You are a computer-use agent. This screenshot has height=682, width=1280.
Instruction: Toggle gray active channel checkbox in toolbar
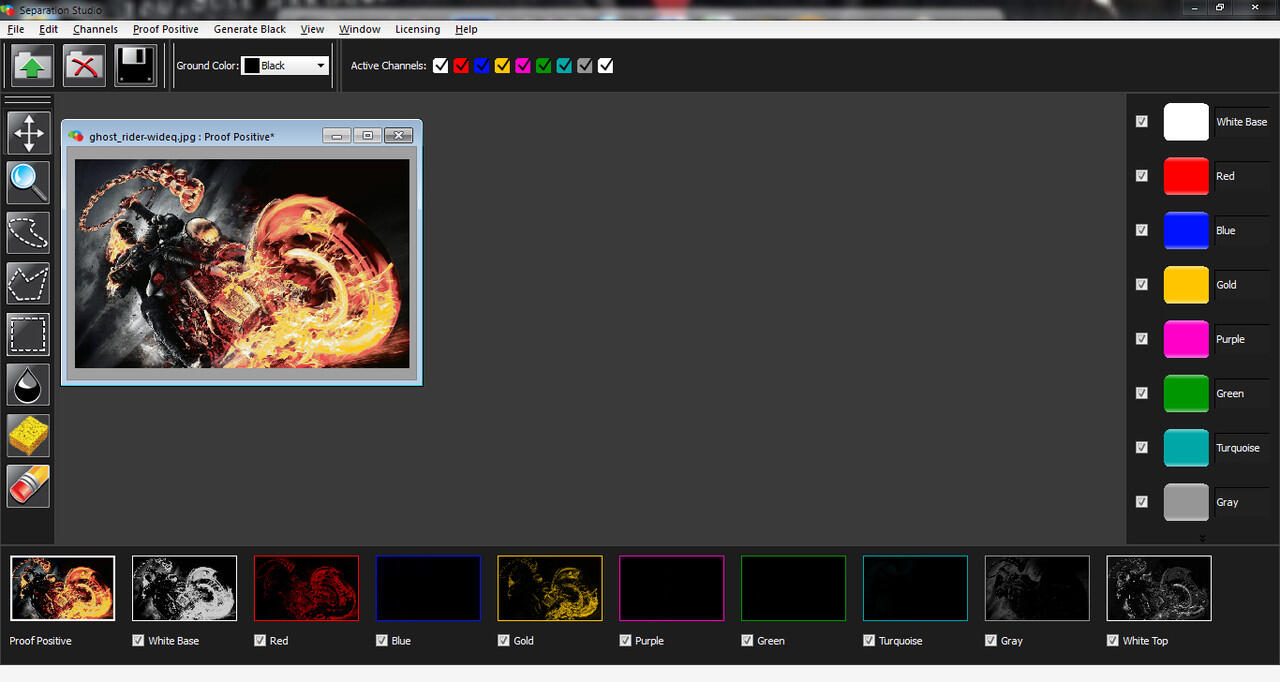click(x=585, y=66)
